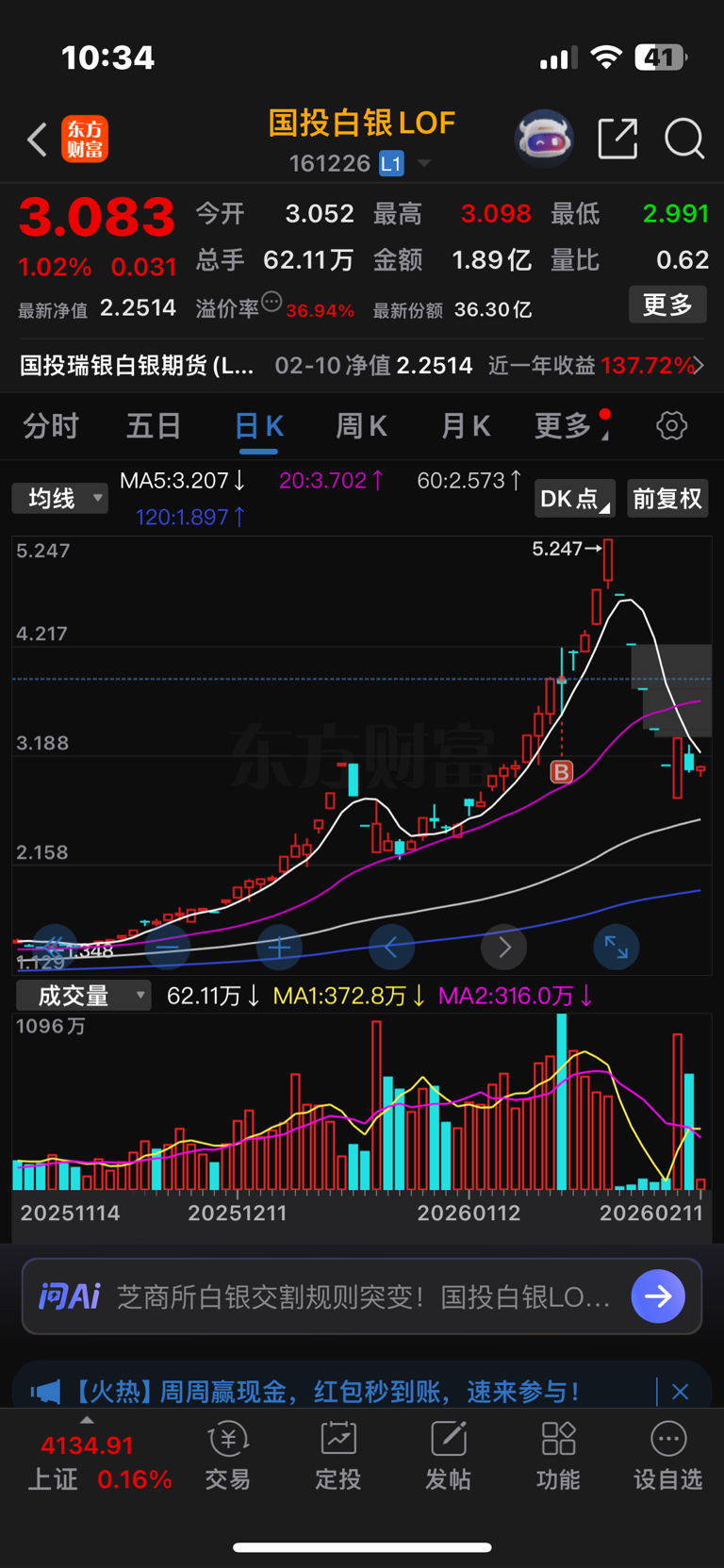The image size is (724, 1568).
Task: Tap the 20260112 date axis label
Action: [469, 1213]
